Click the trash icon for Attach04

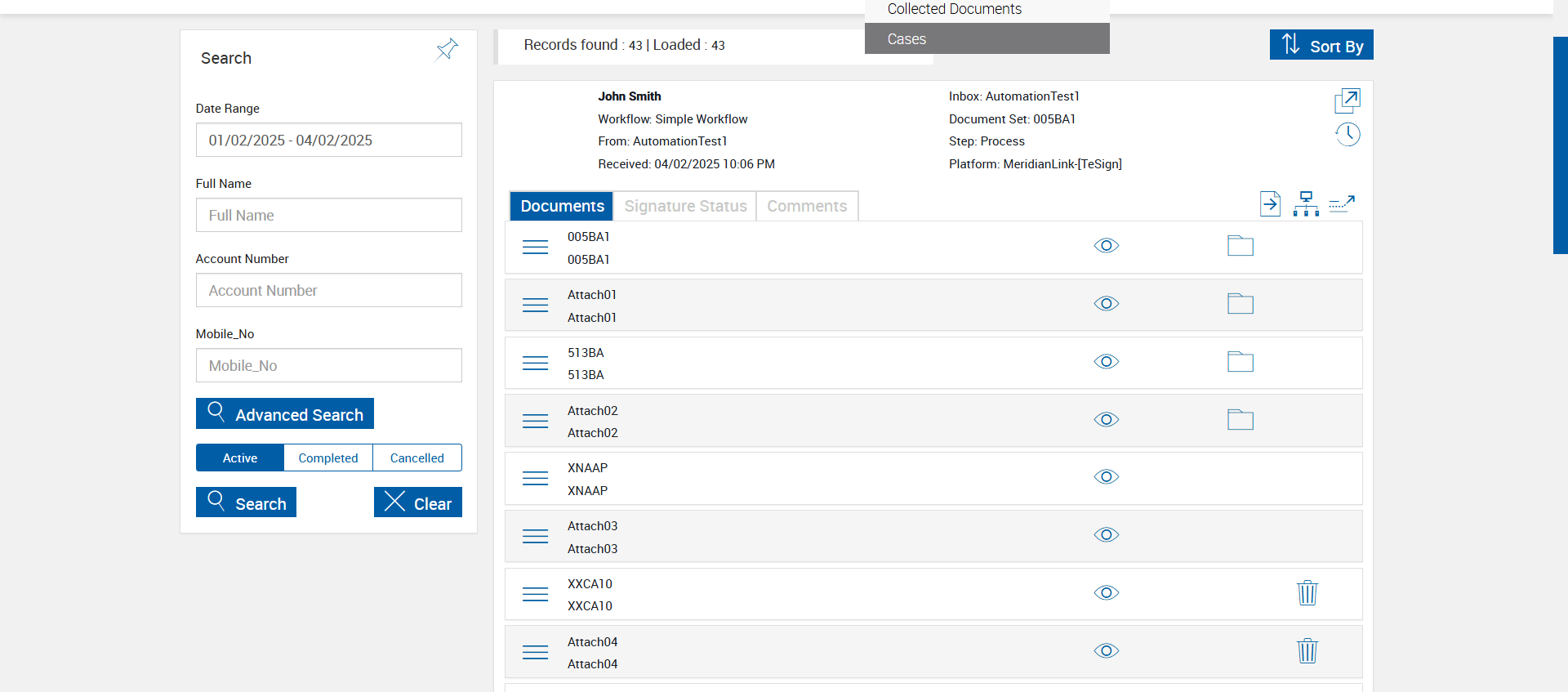1307,651
